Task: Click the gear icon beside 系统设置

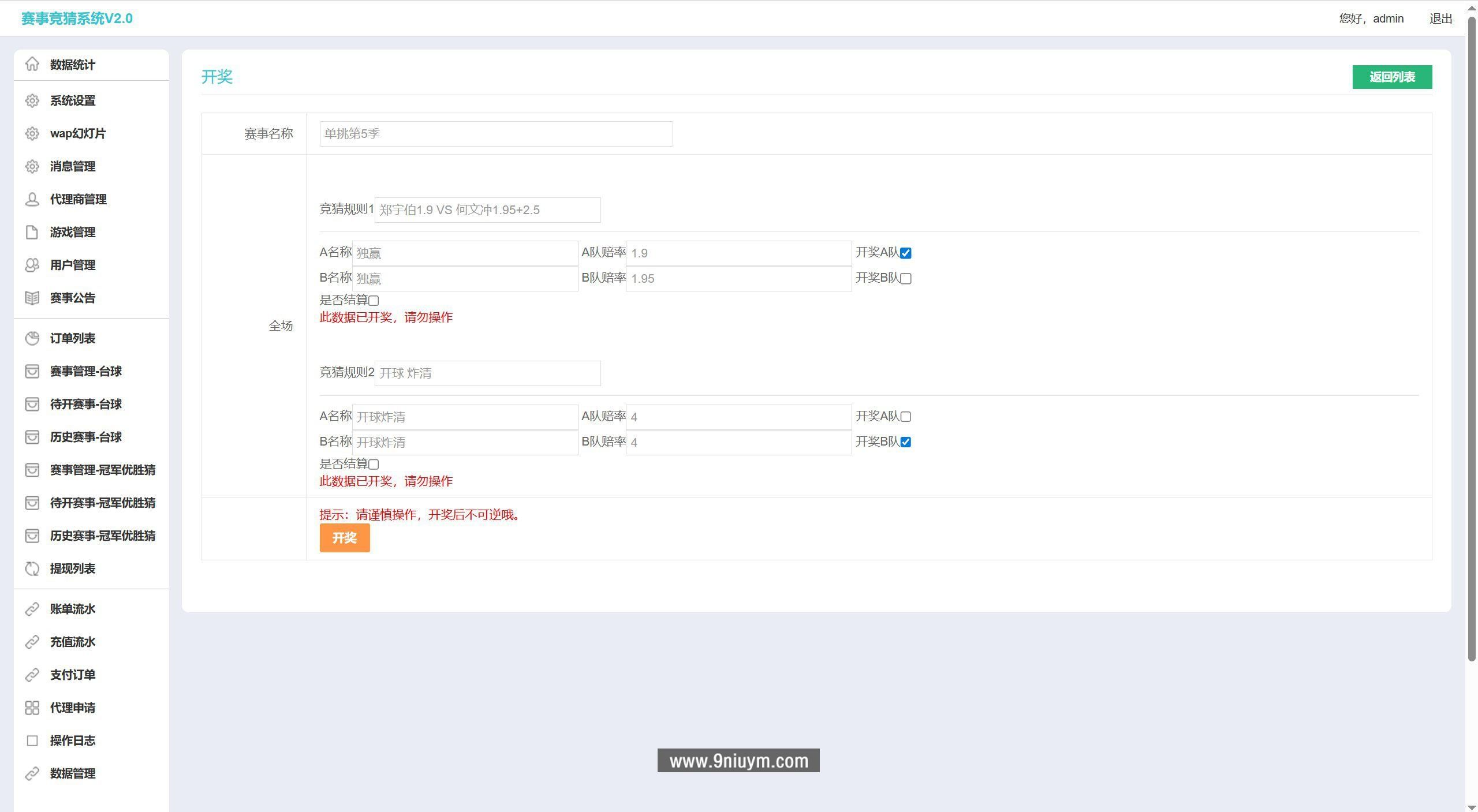Action: [x=32, y=100]
